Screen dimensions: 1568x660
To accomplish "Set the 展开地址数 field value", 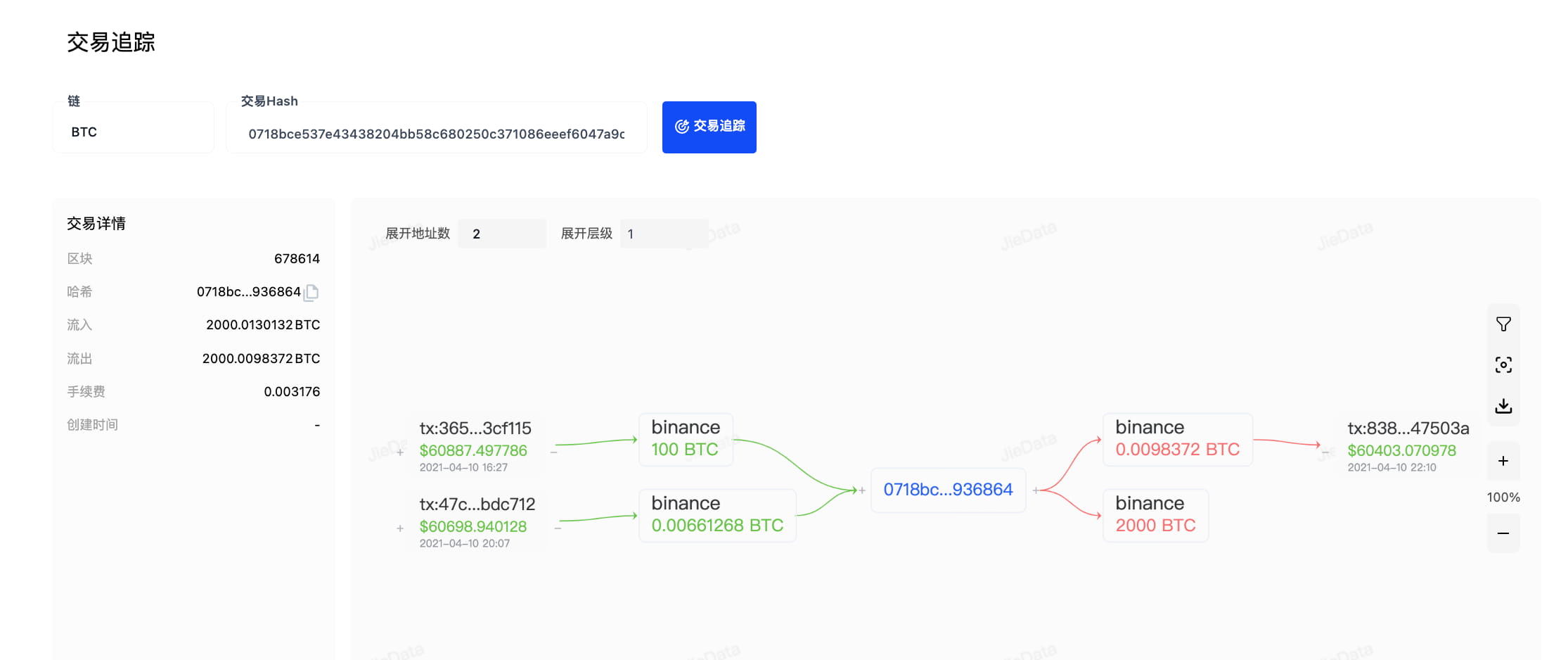I will (501, 234).
